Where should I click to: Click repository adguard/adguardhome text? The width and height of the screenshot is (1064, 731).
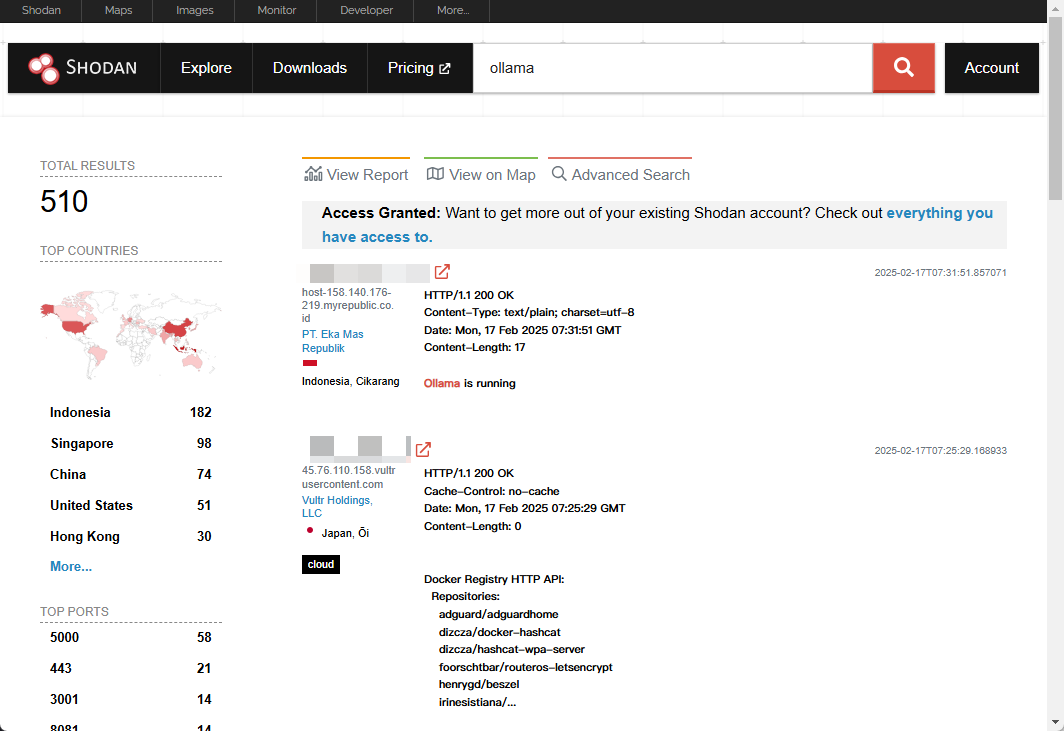click(499, 614)
